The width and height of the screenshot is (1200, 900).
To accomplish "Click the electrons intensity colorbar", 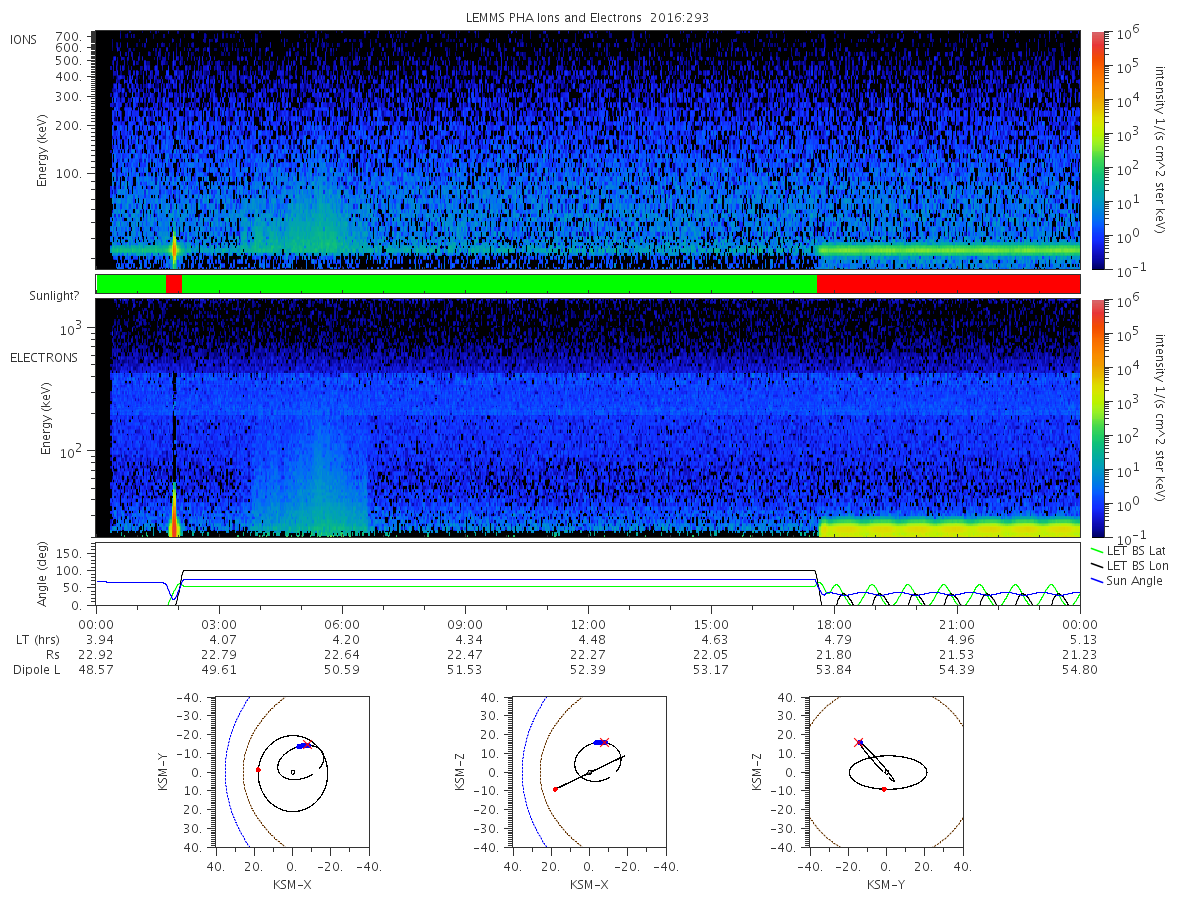I will coord(1098,417).
